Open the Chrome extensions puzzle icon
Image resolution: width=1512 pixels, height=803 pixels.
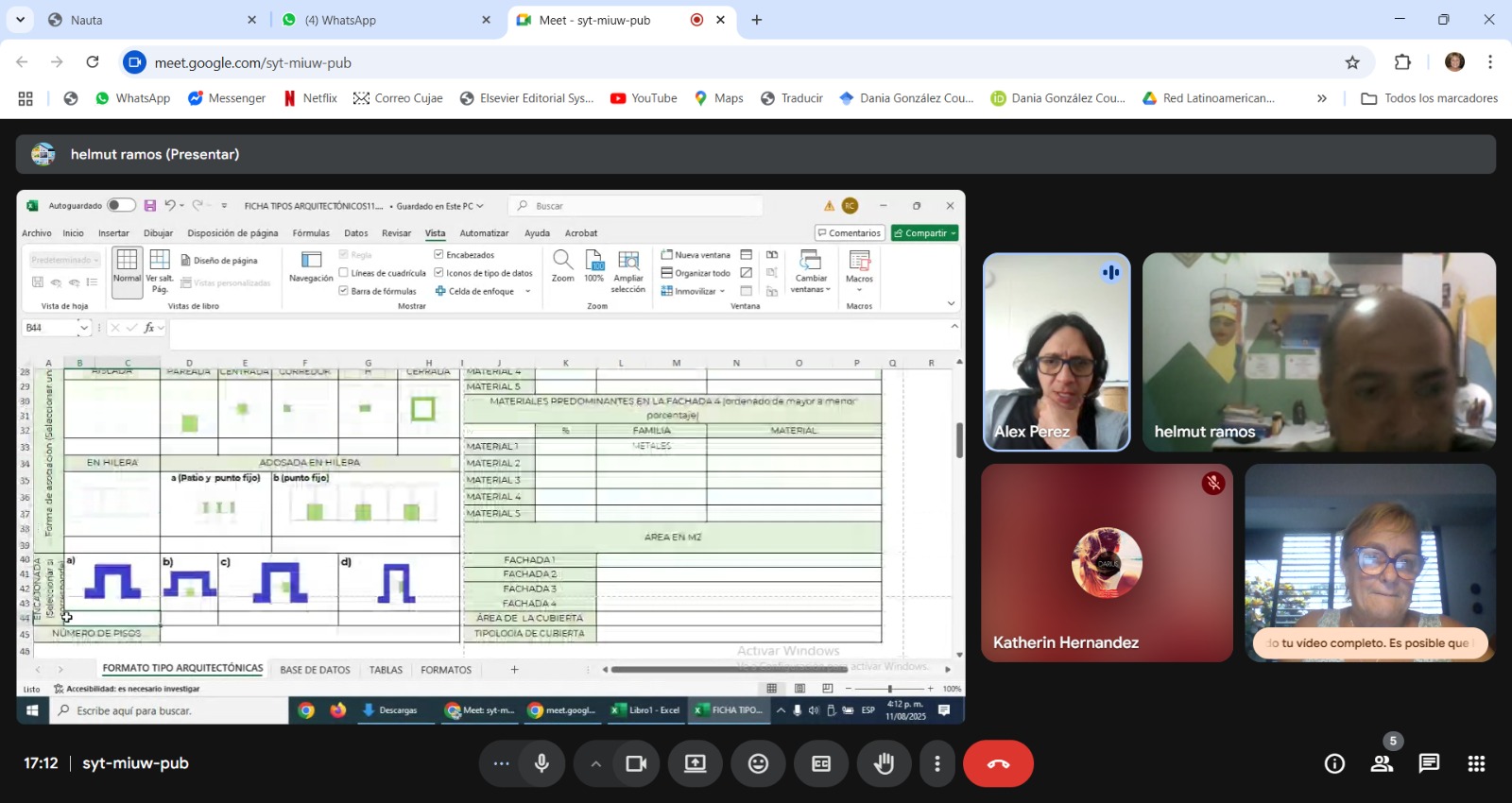pos(1402,62)
